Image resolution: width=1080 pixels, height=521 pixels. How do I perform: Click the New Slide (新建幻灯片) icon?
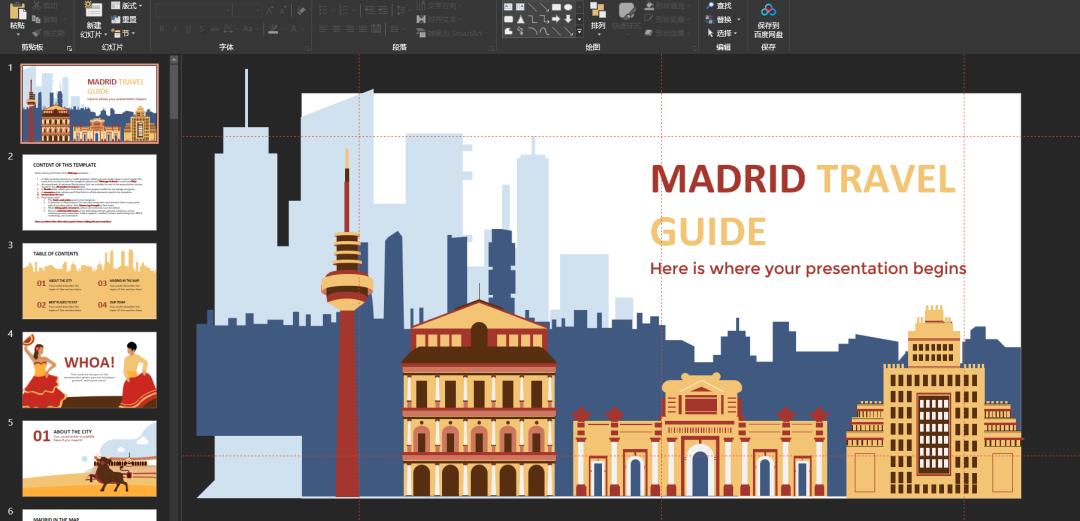pos(93,10)
